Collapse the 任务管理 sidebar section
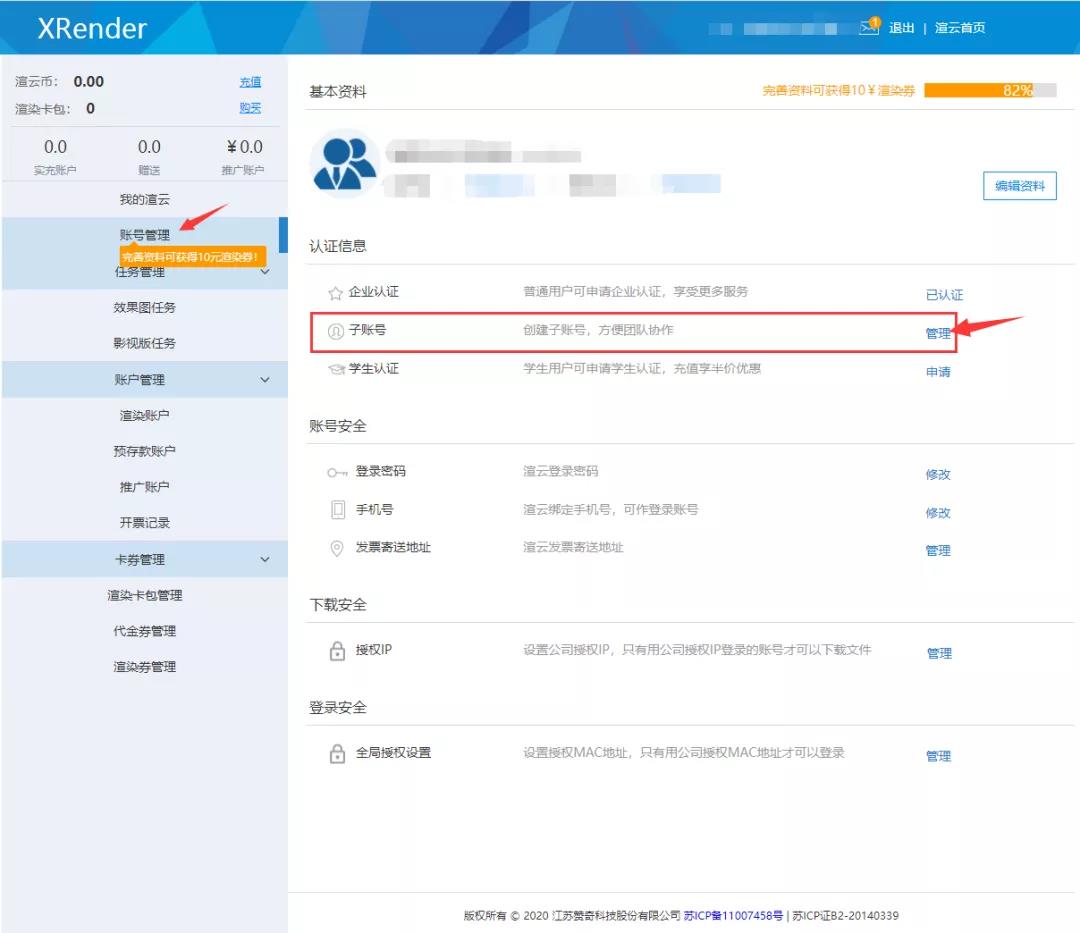This screenshot has height=933, width=1080. click(265, 272)
